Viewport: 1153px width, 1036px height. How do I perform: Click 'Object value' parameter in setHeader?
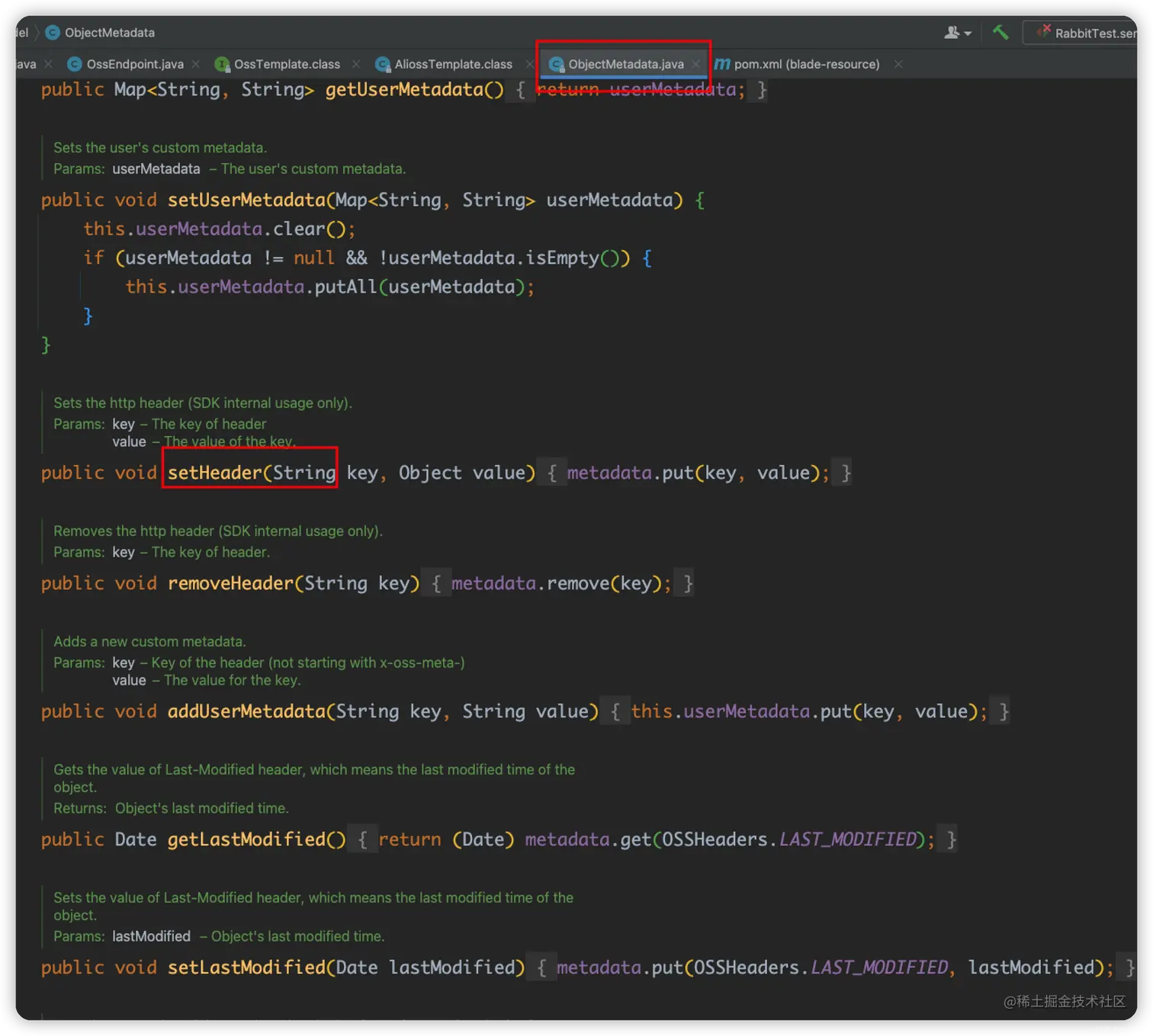tap(461, 473)
